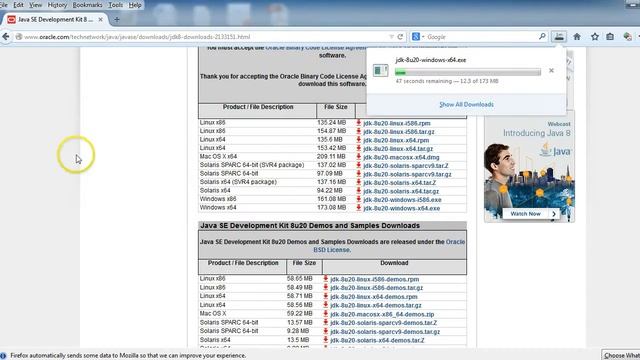Image resolution: width=640 pixels, height=360 pixels.
Task: Close the Java SE Development Kit tab
Action: tap(100, 20)
